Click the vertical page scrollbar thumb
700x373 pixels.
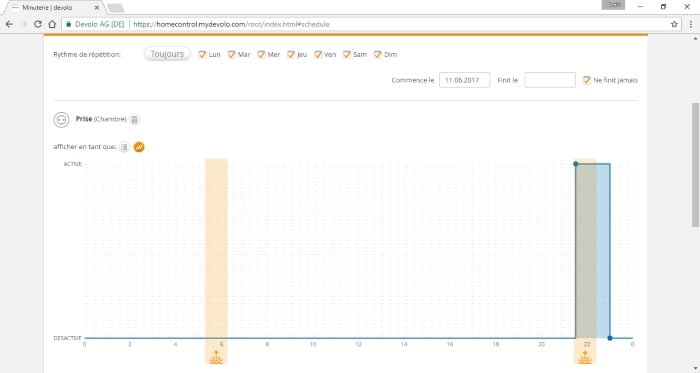pos(695,164)
